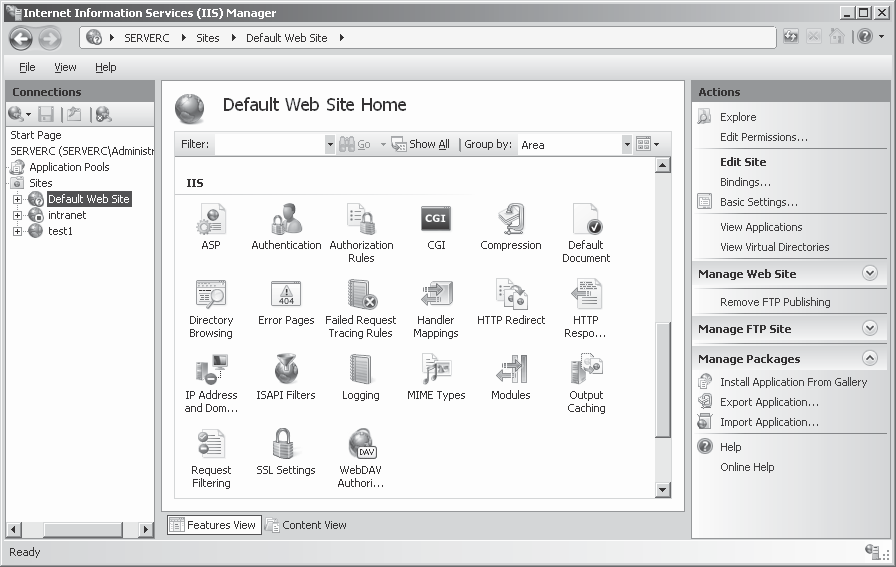Open the Logging feature
This screenshot has width=896, height=567.
coord(361,377)
